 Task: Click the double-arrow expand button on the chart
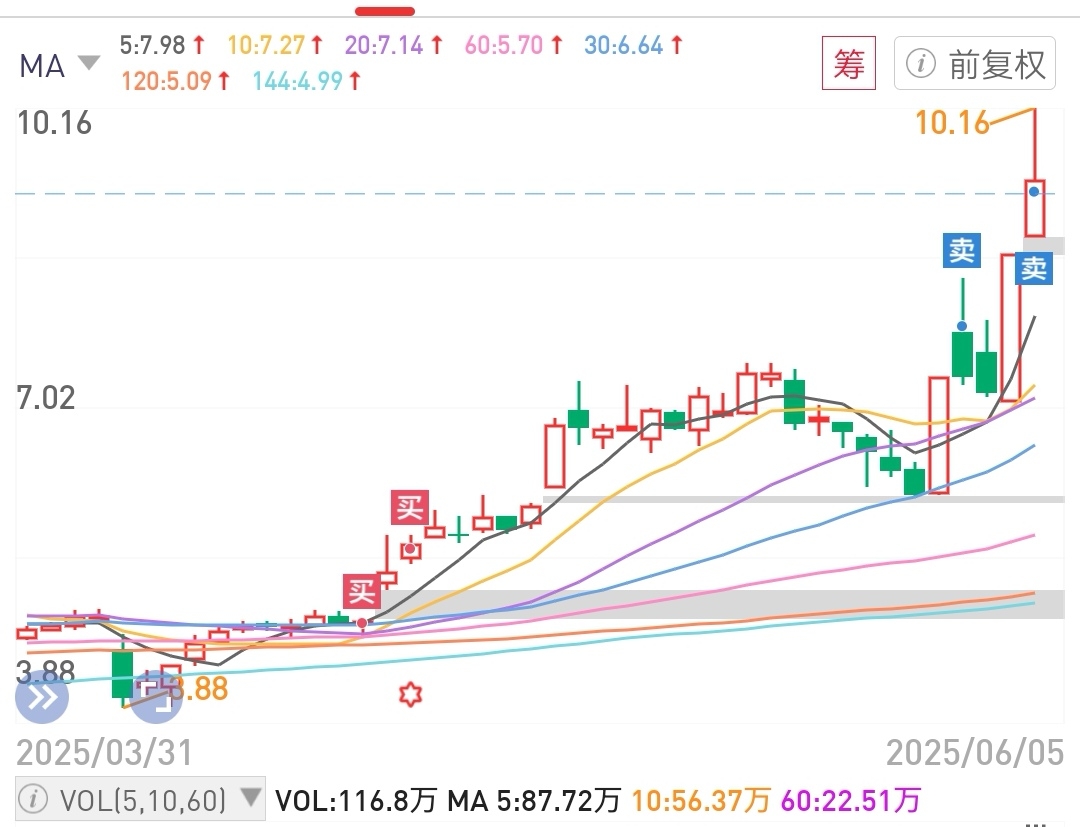42,698
